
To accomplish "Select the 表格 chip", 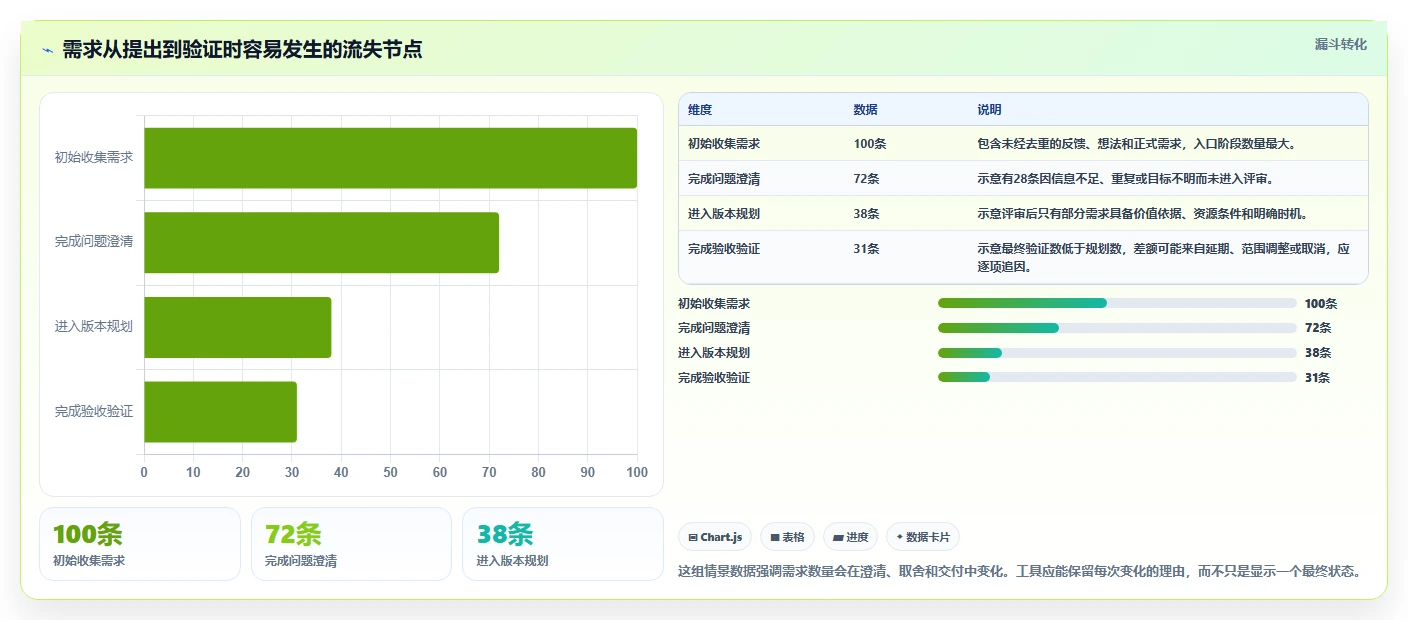I will coord(787,537).
